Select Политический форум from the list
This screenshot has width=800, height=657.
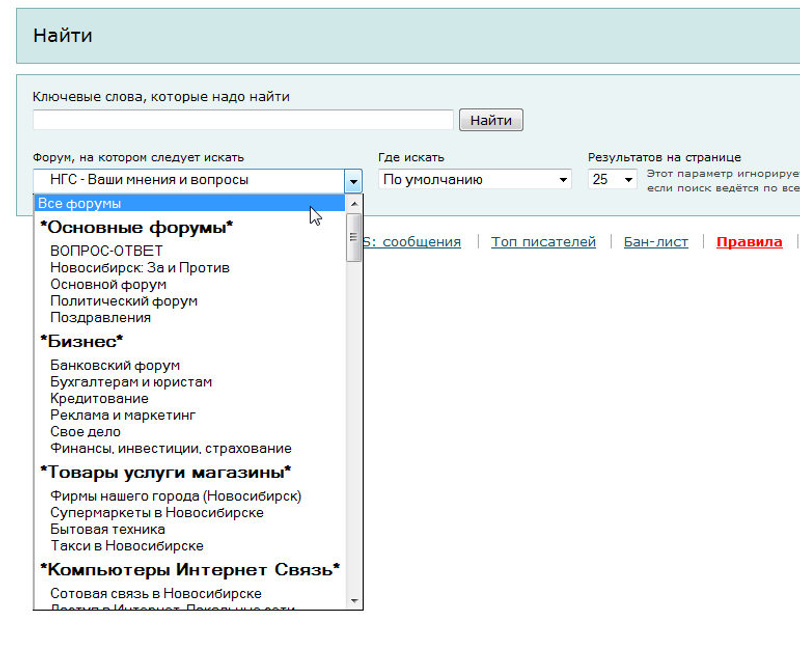click(123, 301)
